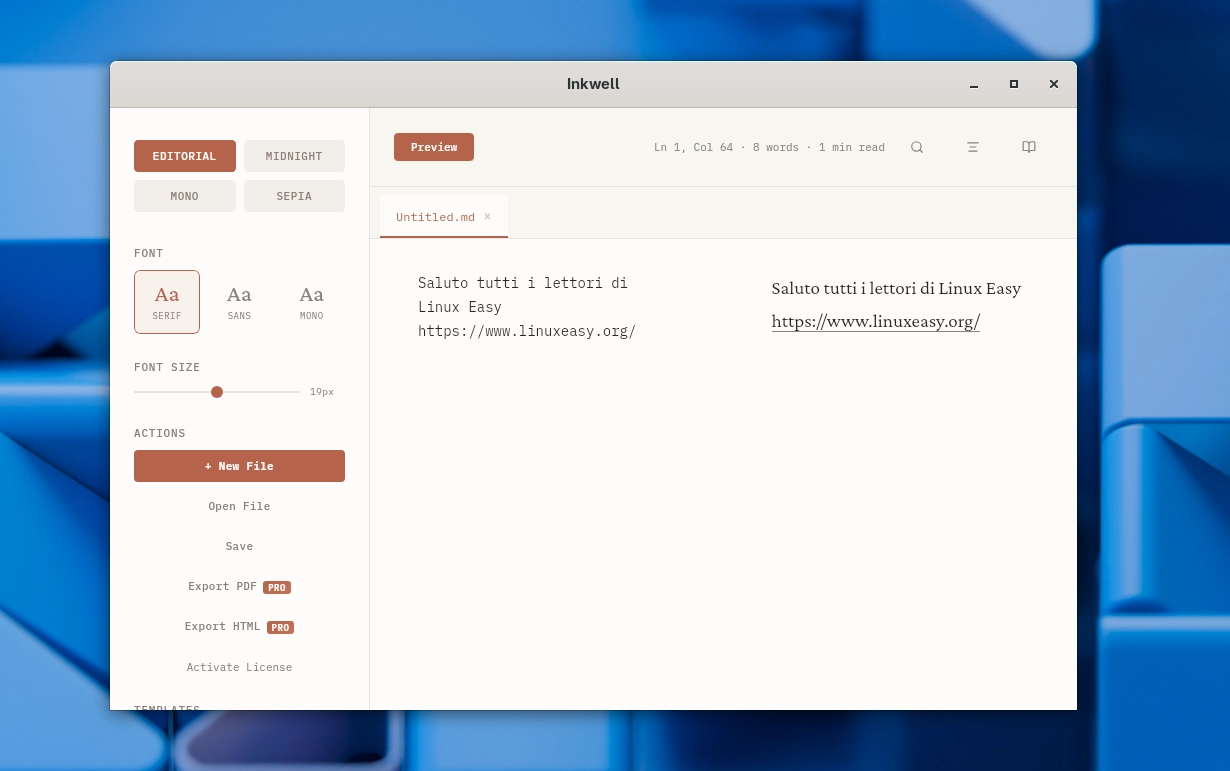The image size is (1230, 771).
Task: Open the linuxeasy.org link in preview
Action: click(875, 322)
